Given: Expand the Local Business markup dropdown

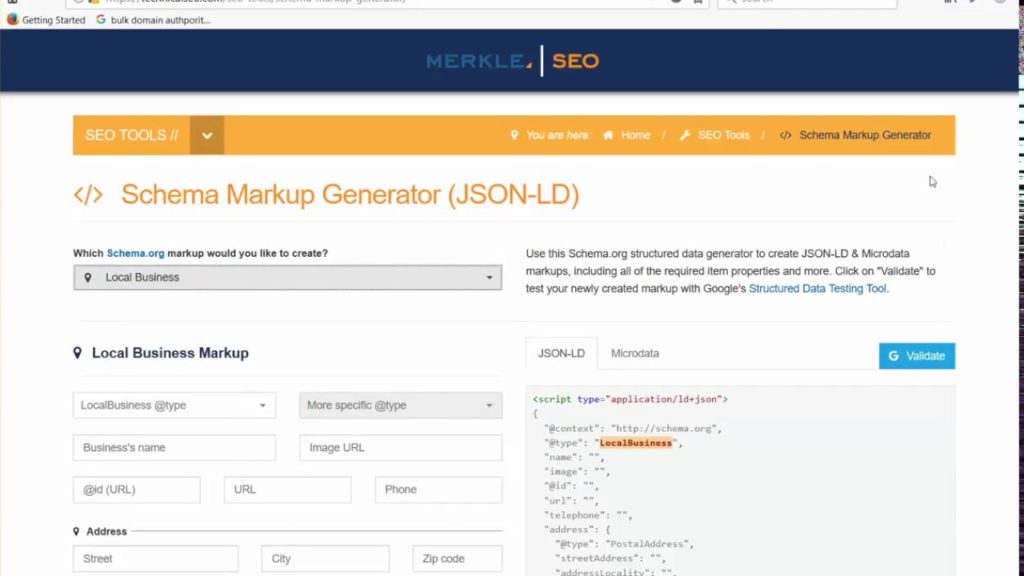Looking at the screenshot, I should (x=287, y=278).
